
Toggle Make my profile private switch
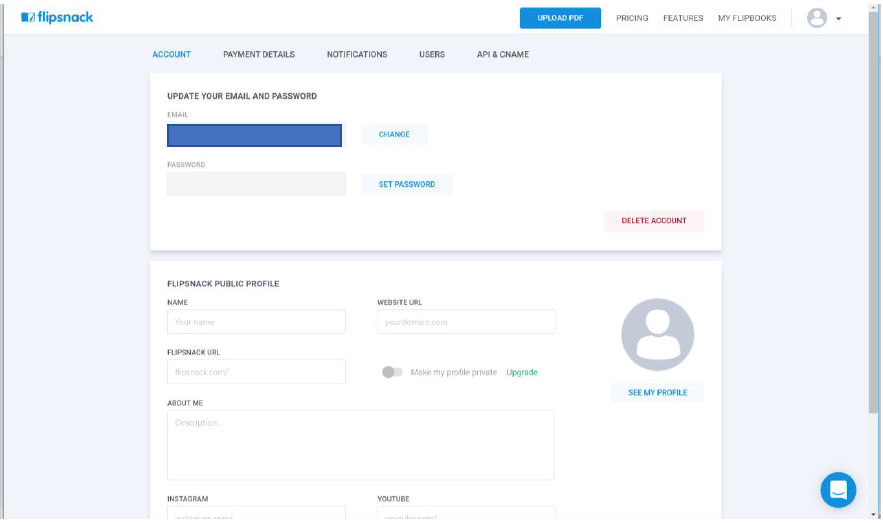392,372
